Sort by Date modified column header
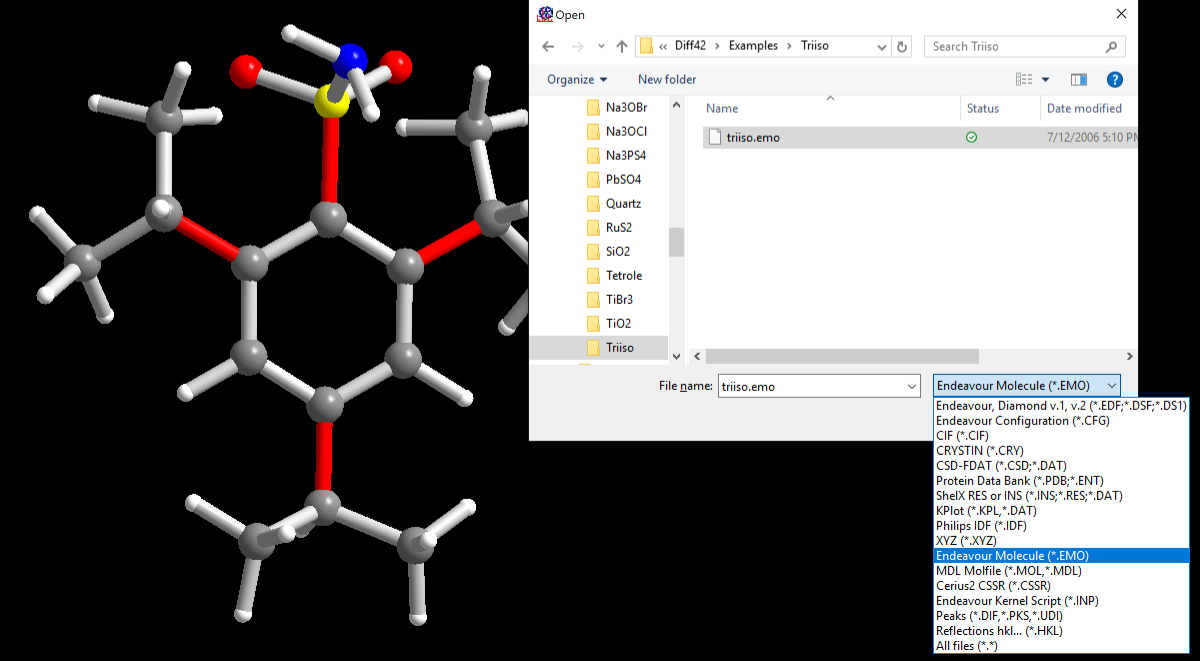The image size is (1200, 661). click(1084, 109)
